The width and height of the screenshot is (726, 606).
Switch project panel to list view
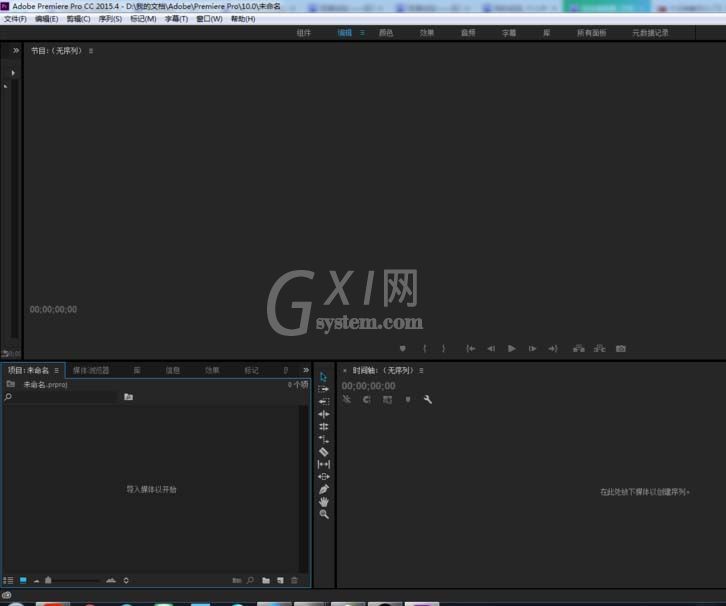8,580
